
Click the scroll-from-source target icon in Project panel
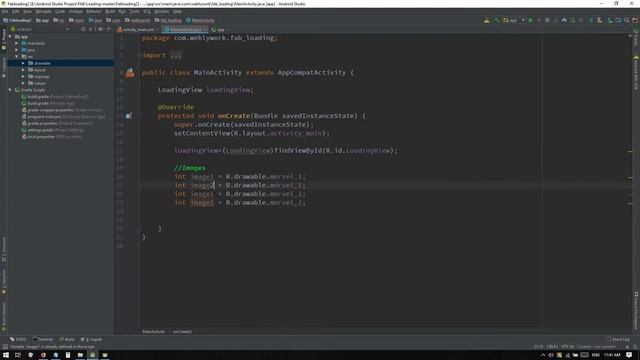[83, 29]
